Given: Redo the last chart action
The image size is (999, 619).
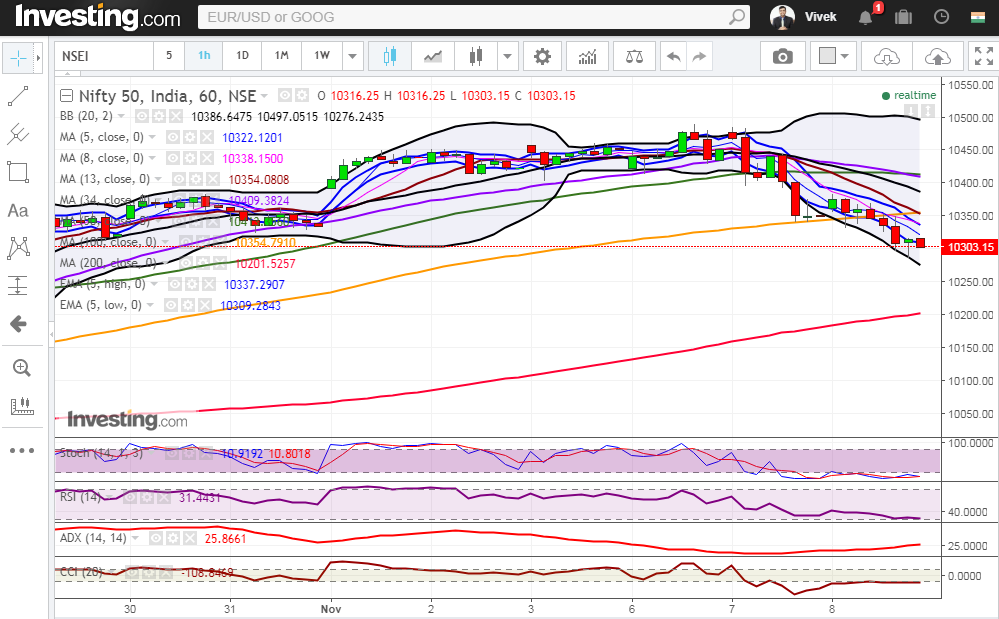Looking at the screenshot, I should (700, 56).
